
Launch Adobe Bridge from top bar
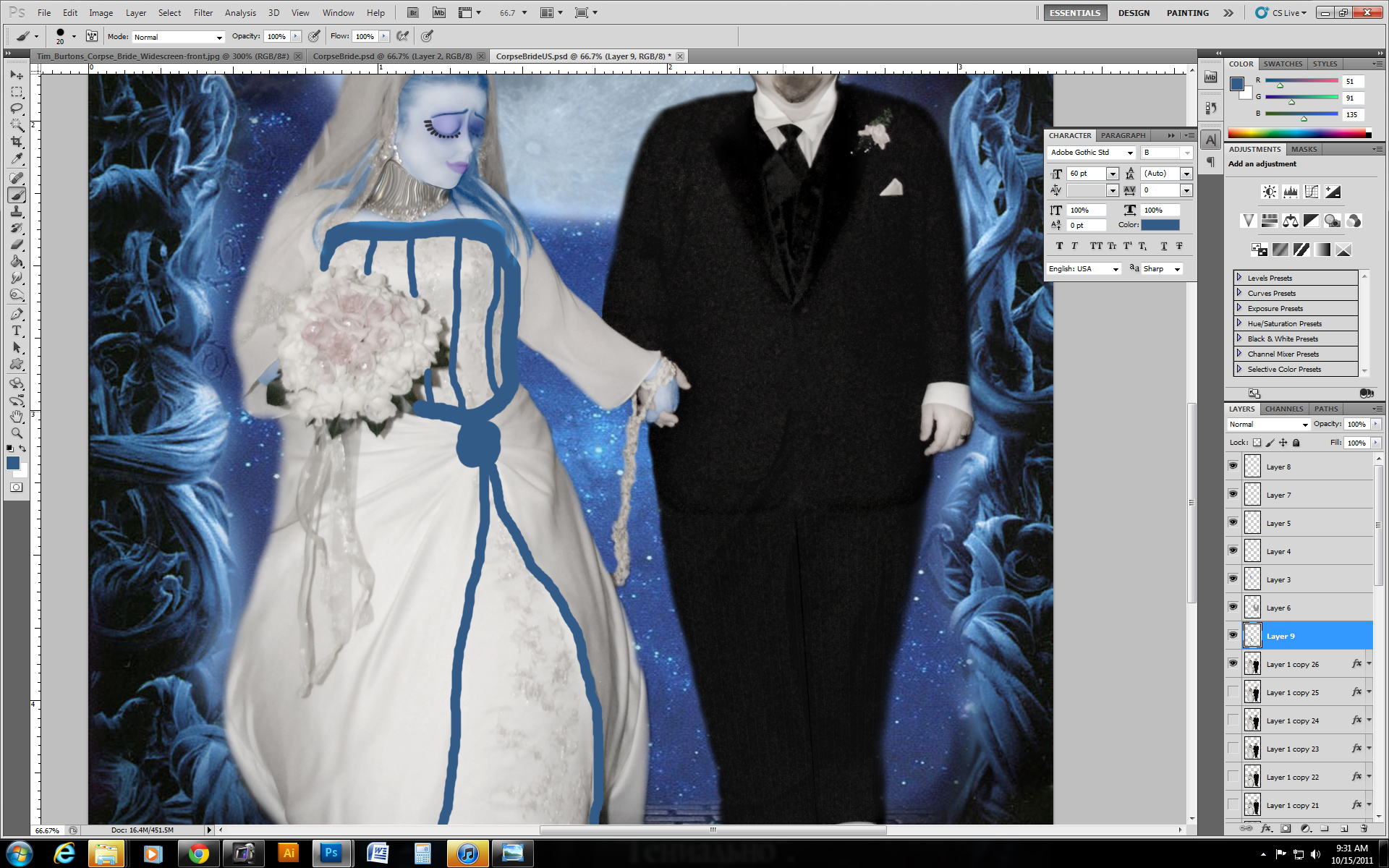[x=413, y=12]
